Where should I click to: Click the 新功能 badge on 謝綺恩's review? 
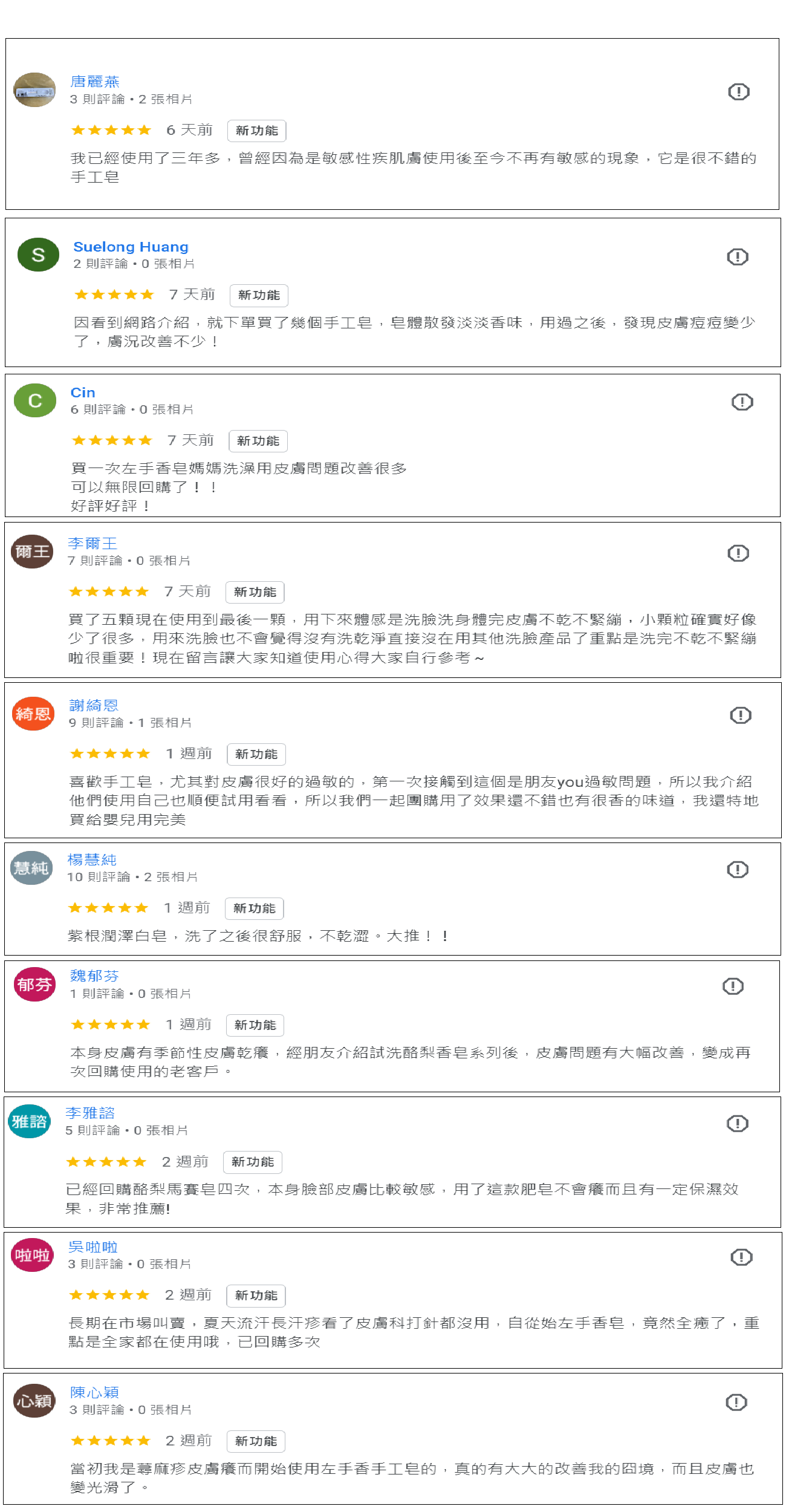pyautogui.click(x=256, y=754)
